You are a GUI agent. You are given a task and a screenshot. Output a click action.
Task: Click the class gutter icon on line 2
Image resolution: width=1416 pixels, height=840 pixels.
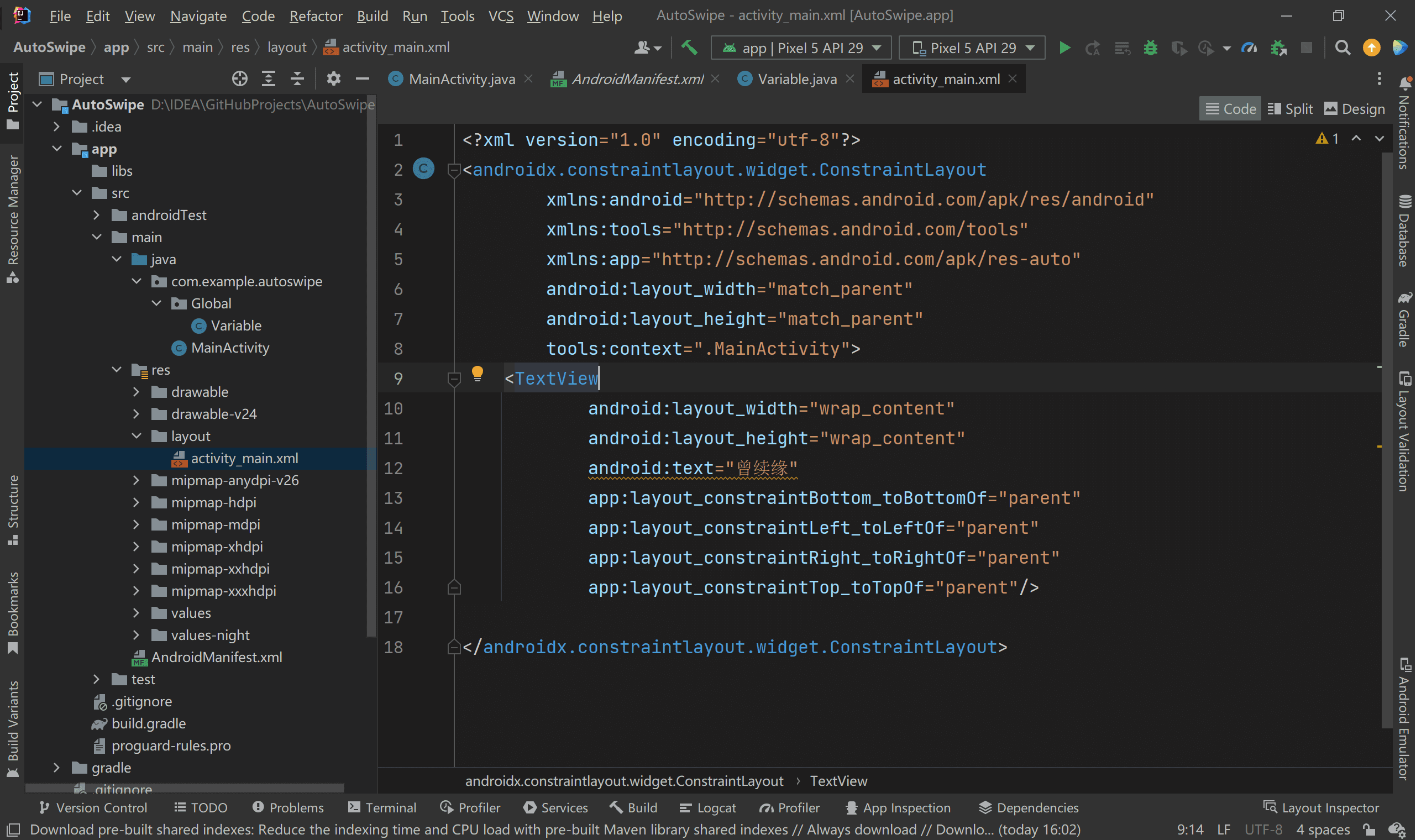click(x=423, y=169)
